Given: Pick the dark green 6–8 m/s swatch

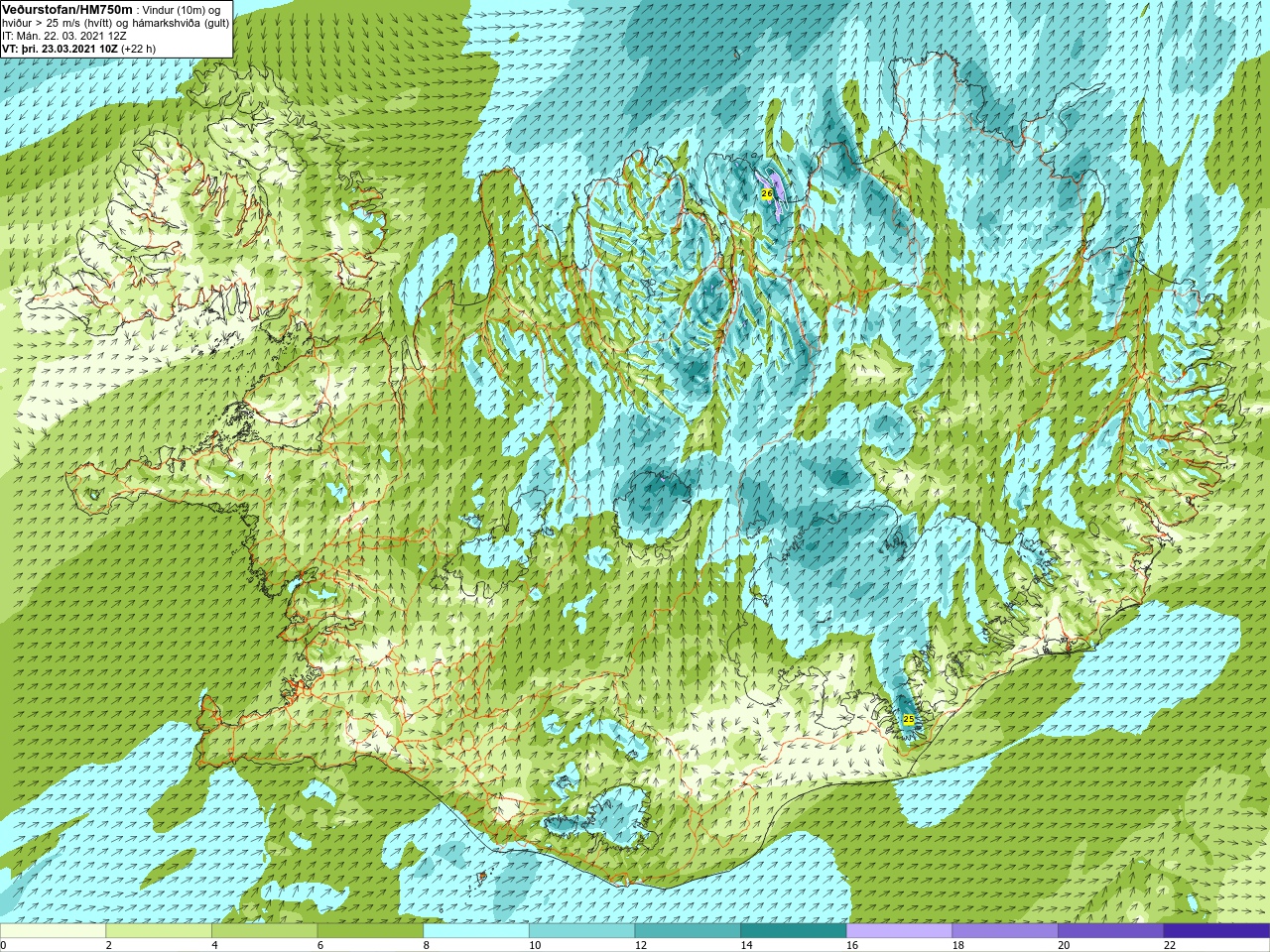Looking at the screenshot, I should tap(370, 931).
